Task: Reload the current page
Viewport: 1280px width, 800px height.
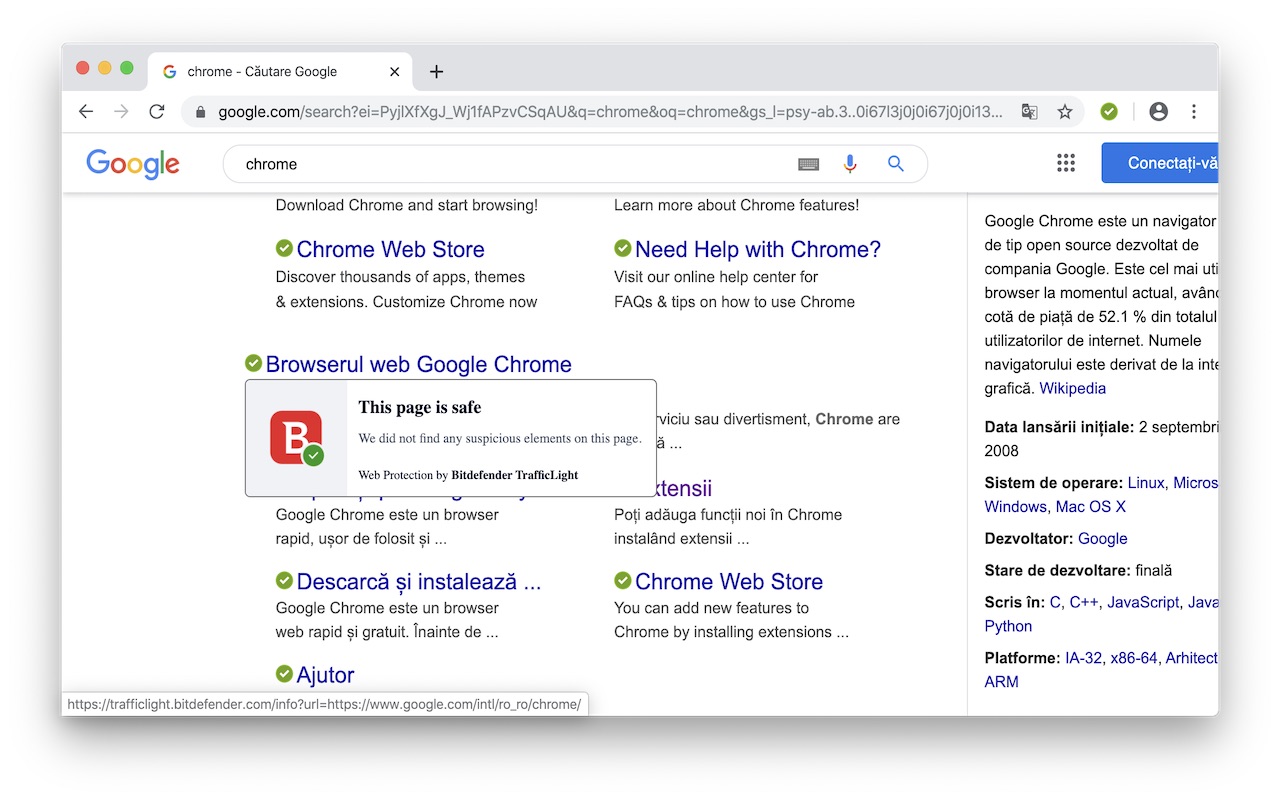Action: (157, 112)
